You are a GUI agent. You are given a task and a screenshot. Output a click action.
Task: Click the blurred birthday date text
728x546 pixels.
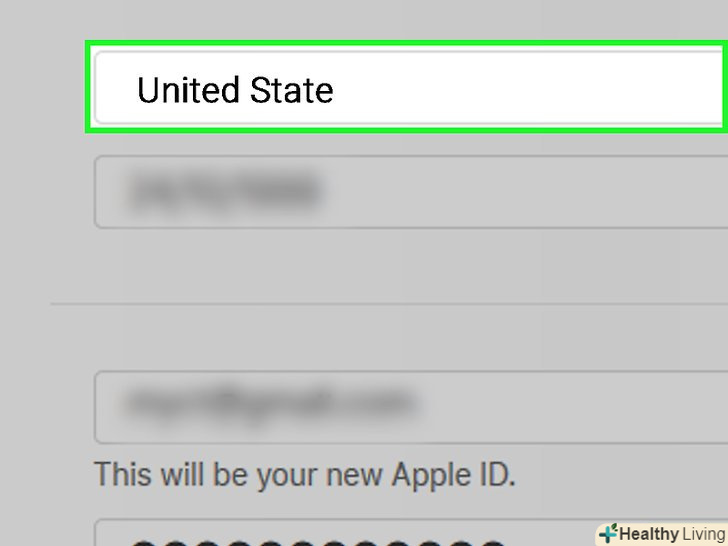tap(226, 191)
